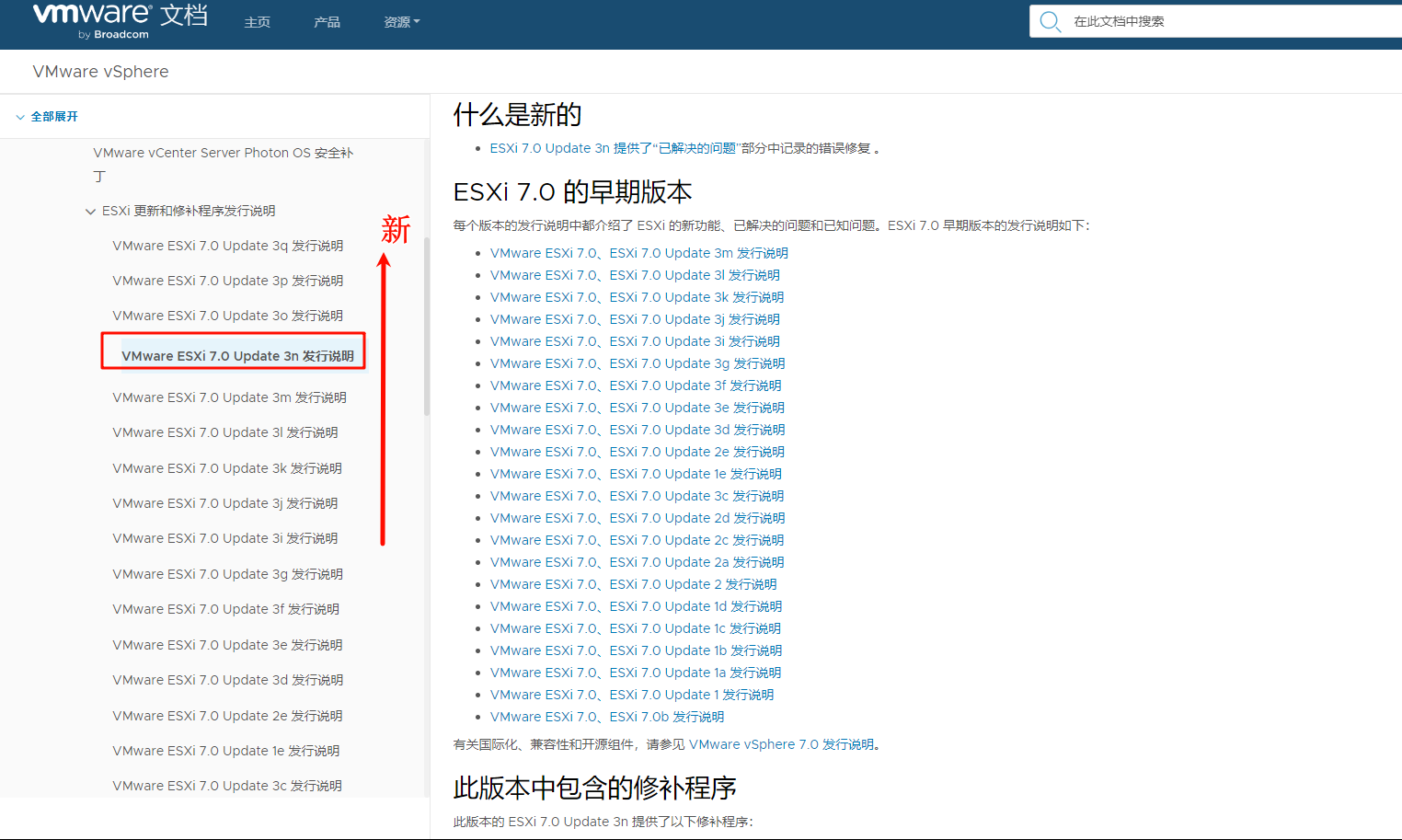Click the ESXi 7.0 Update 3n 提供了 link

(x=549, y=148)
